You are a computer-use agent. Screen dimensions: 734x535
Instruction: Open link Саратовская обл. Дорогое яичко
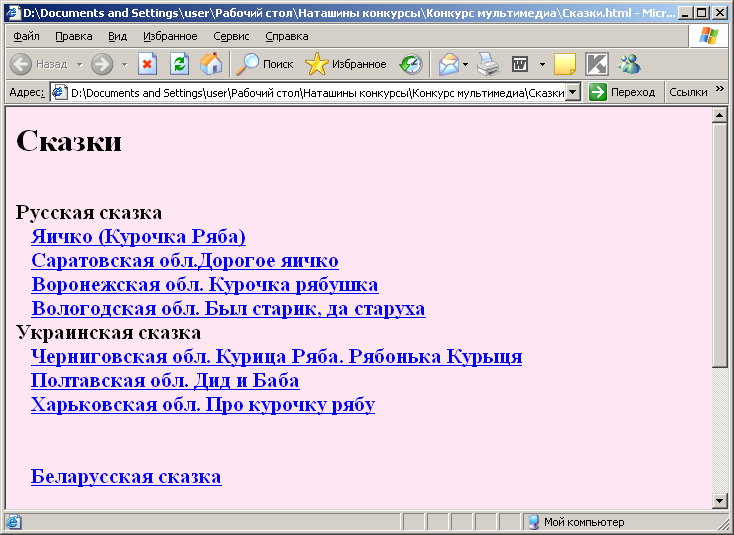(185, 260)
